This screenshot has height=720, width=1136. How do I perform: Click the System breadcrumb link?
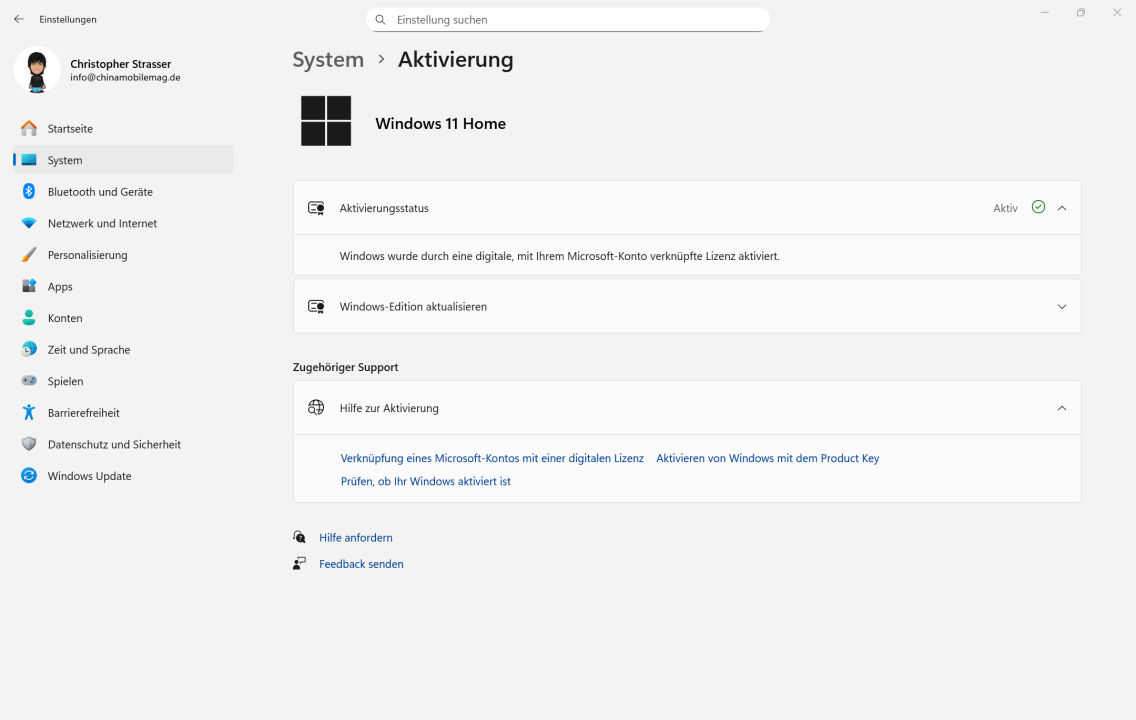coord(328,59)
